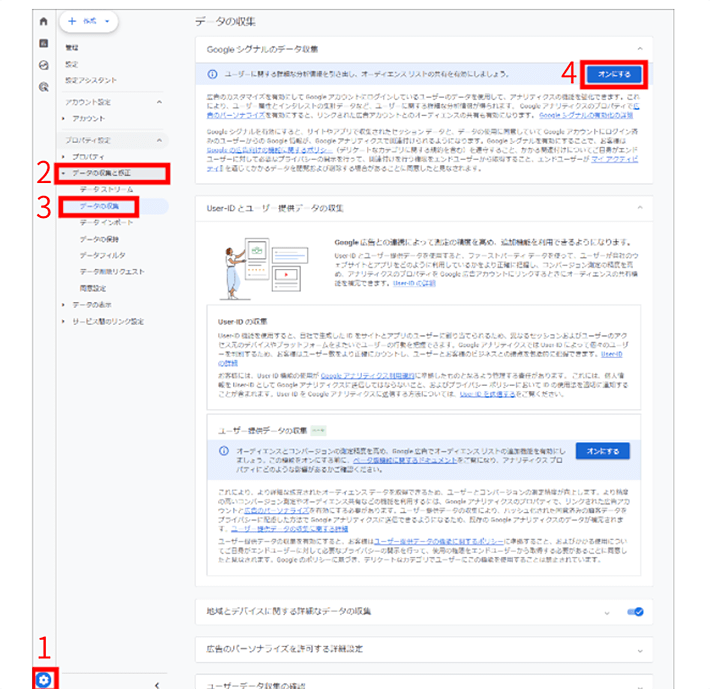The height and width of the screenshot is (689, 710).
Task: Open ユーザー提供データの機能に関するポリシー link
Action: 438,541
